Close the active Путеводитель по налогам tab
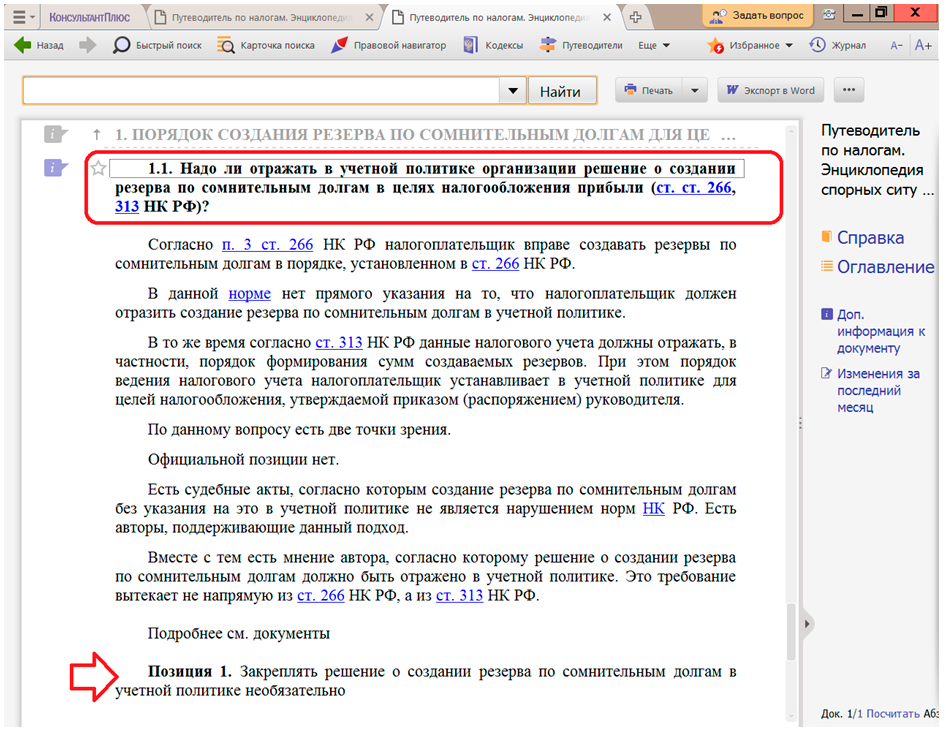 tap(607, 17)
